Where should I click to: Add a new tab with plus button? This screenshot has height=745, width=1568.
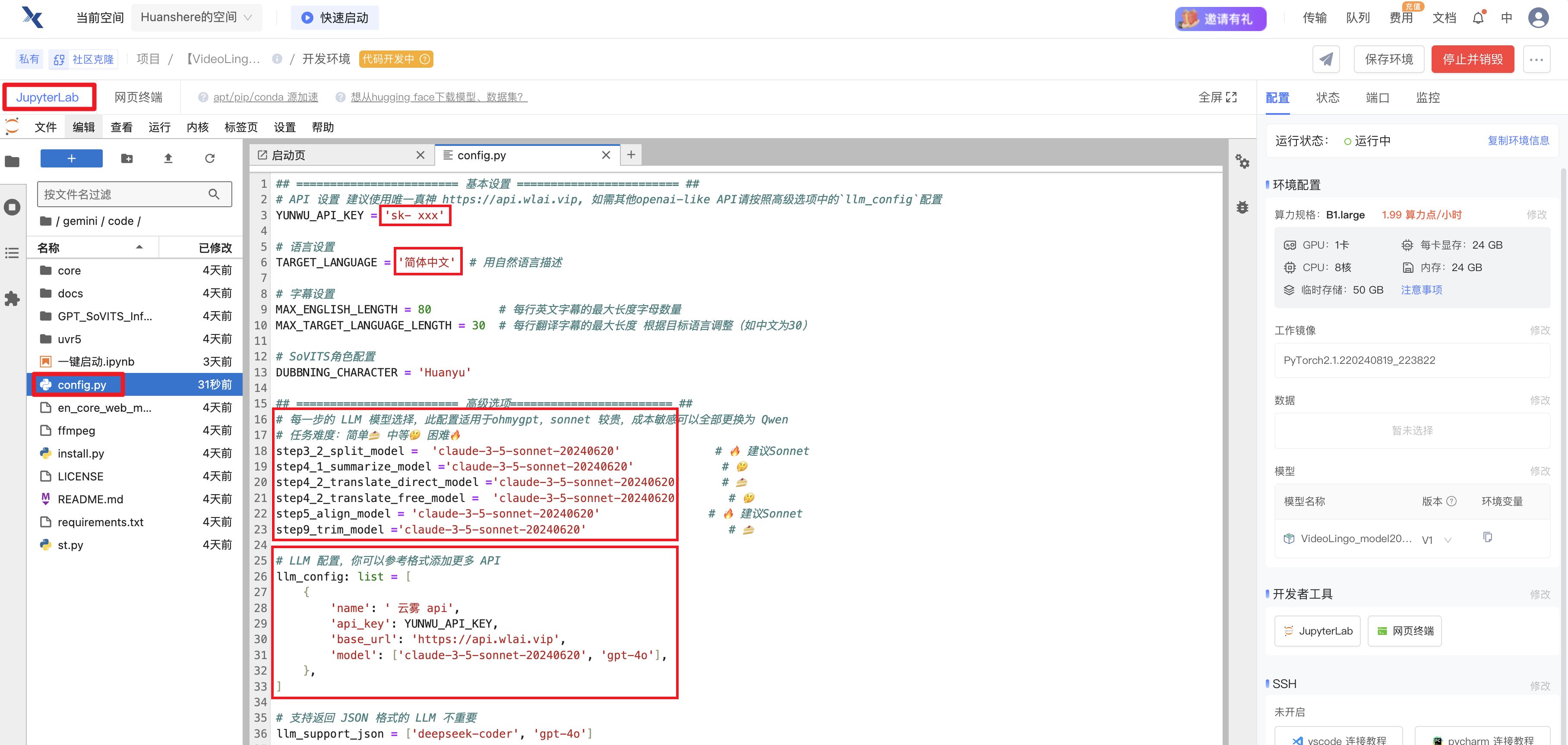click(x=631, y=155)
